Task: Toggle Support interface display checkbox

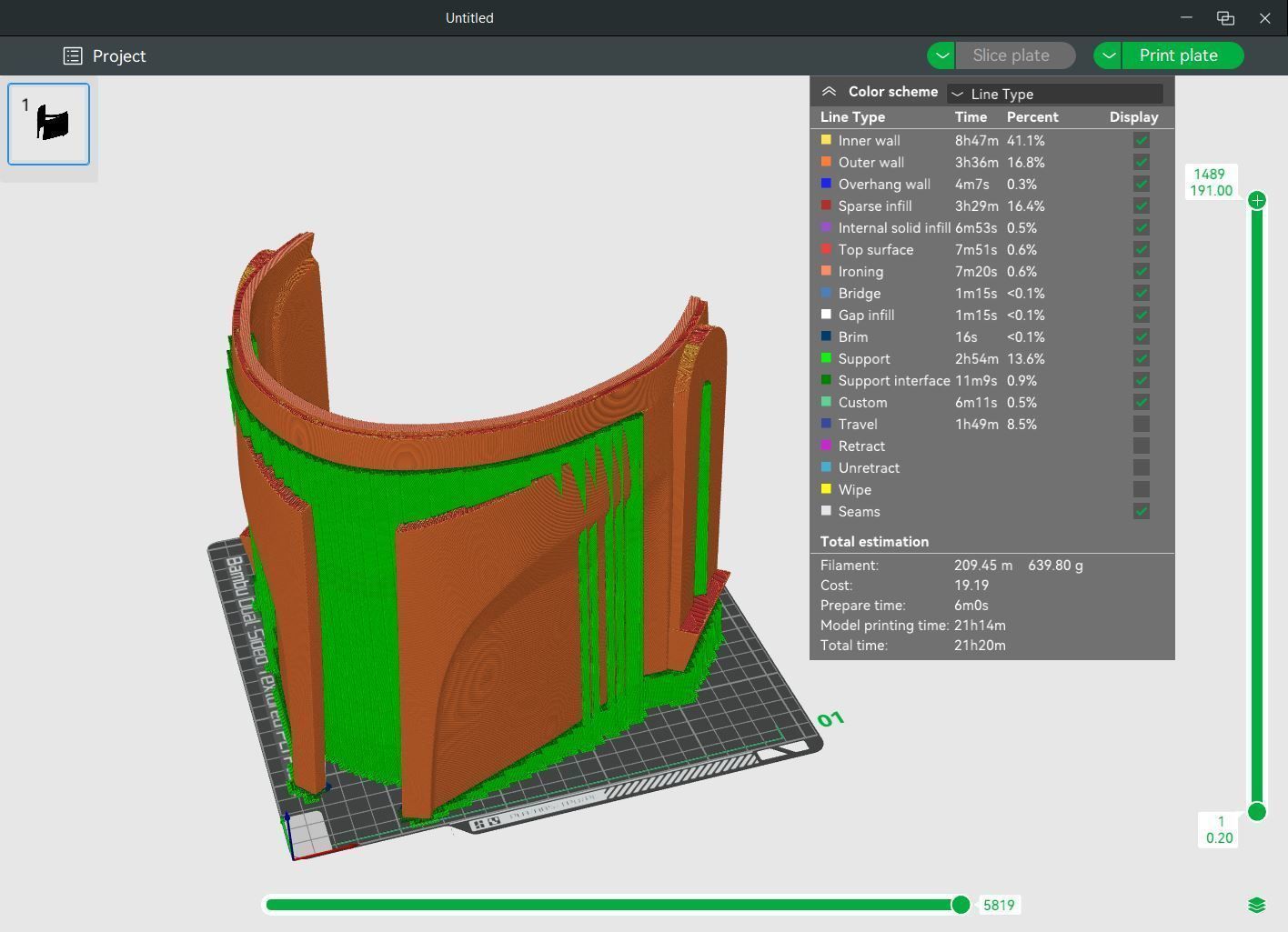Action: pyautogui.click(x=1142, y=380)
